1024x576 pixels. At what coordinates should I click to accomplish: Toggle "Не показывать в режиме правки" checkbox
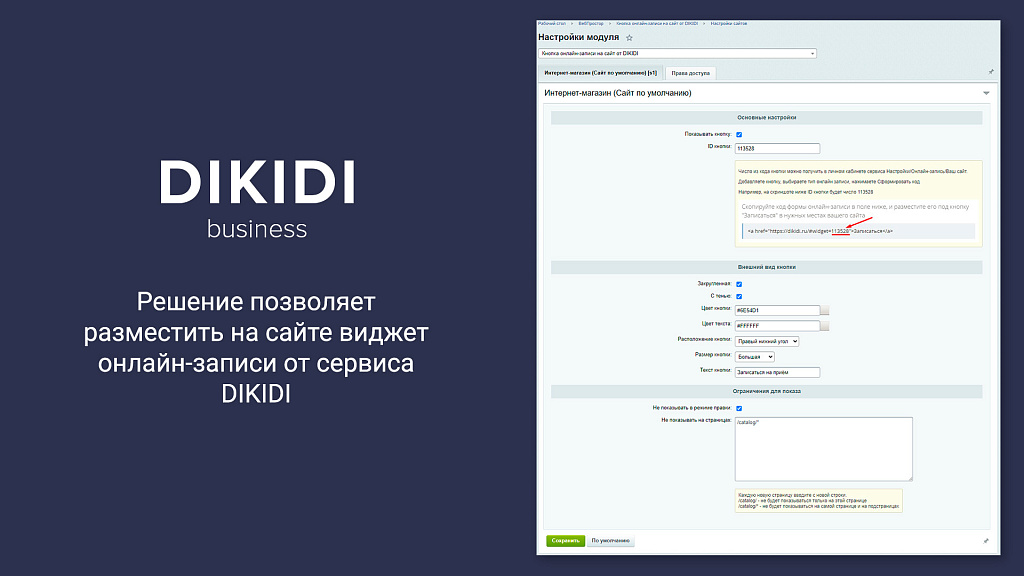(x=739, y=409)
